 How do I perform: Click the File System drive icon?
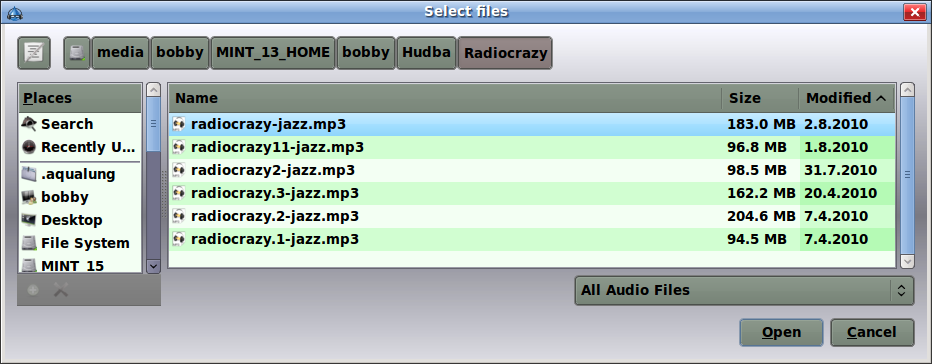point(29,243)
